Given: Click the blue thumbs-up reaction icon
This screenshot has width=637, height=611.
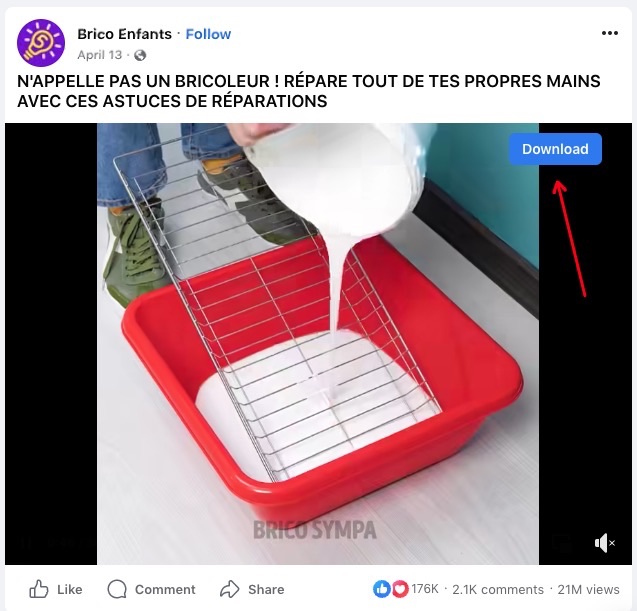Looking at the screenshot, I should (381, 589).
